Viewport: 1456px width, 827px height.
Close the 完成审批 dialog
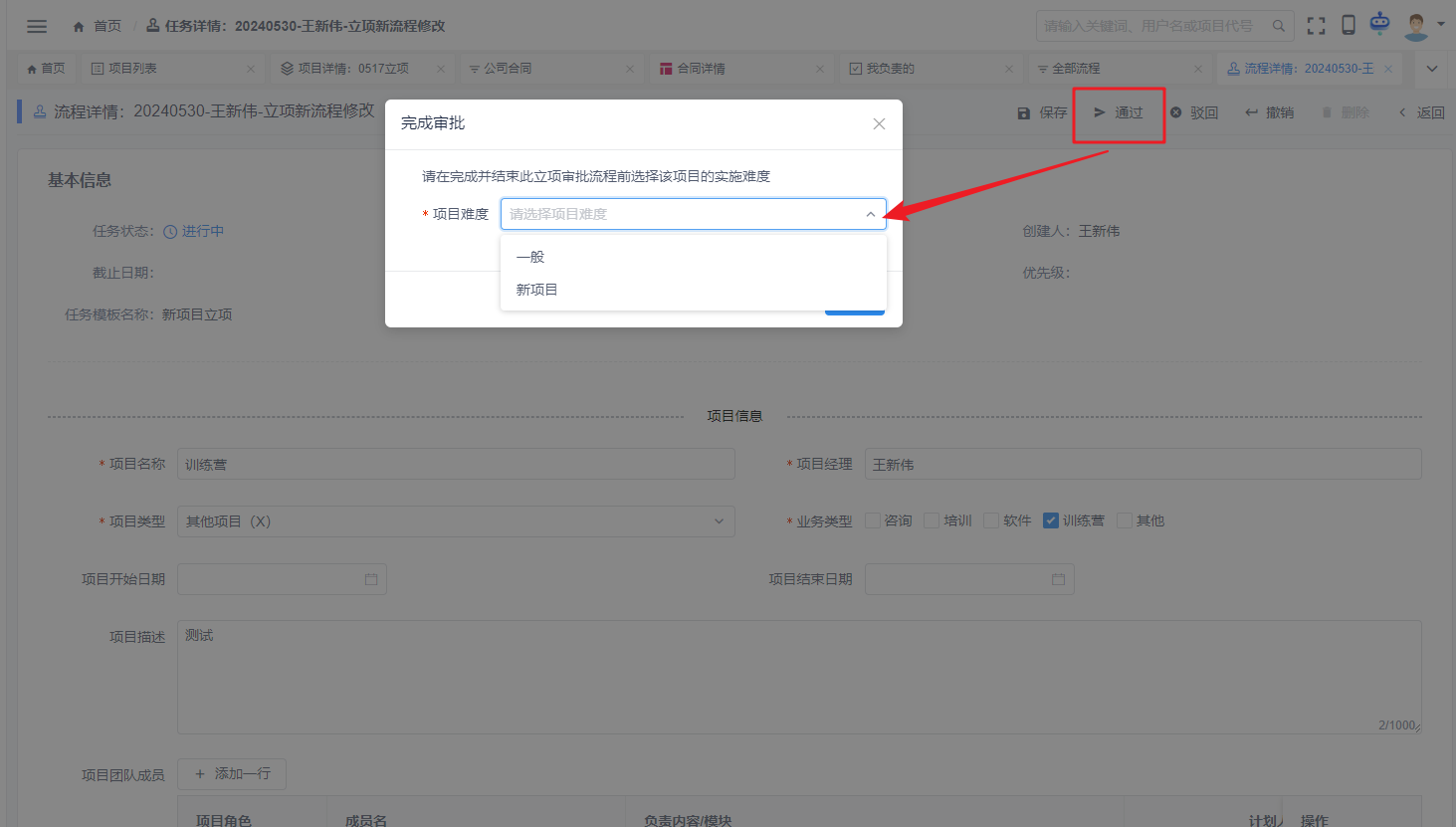pyautogui.click(x=879, y=123)
